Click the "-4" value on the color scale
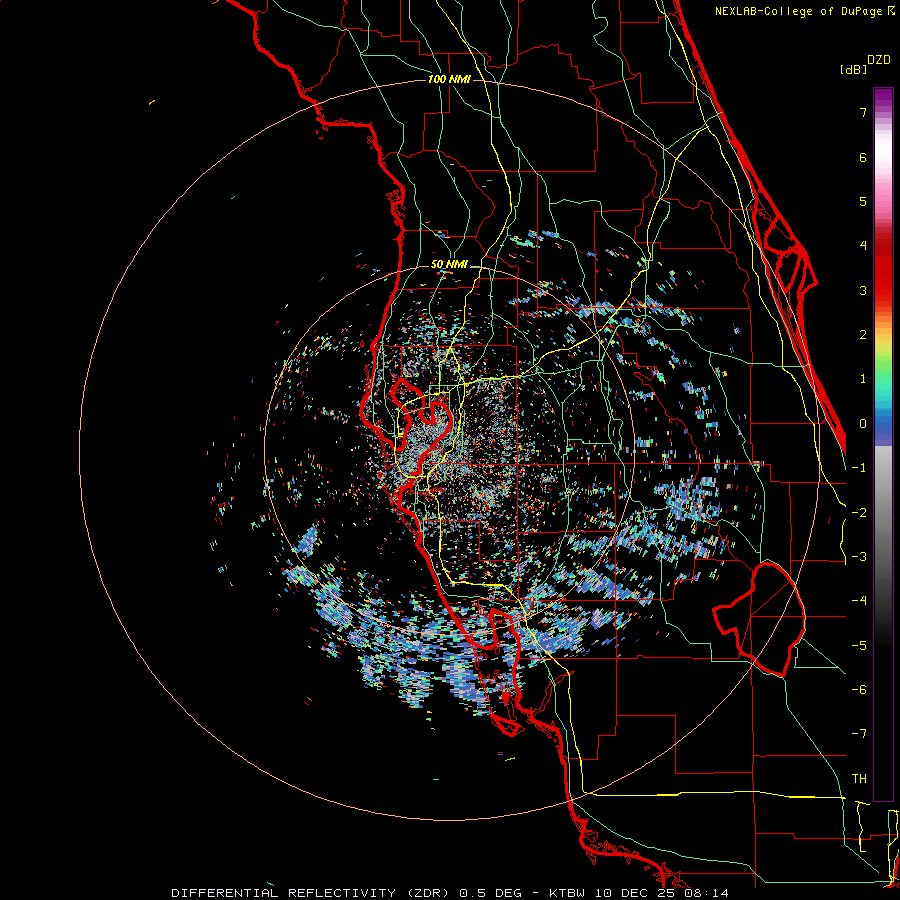This screenshot has width=900, height=900. pos(859,601)
